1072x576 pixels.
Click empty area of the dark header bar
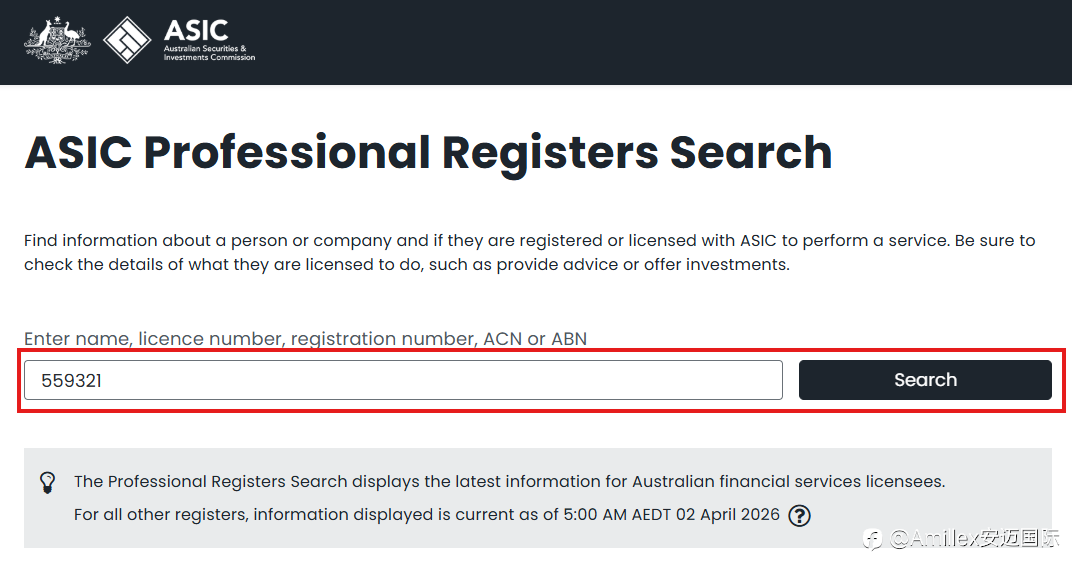pos(650,42)
